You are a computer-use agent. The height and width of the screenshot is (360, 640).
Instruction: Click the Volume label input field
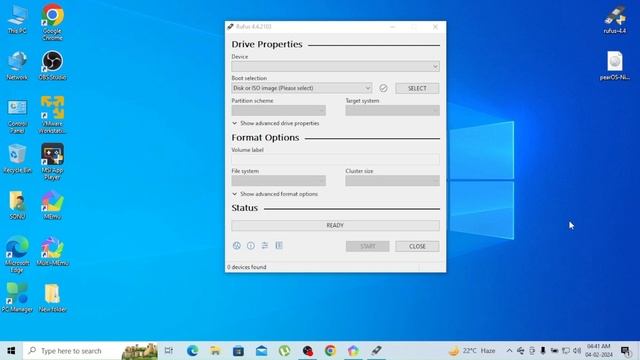click(336, 160)
